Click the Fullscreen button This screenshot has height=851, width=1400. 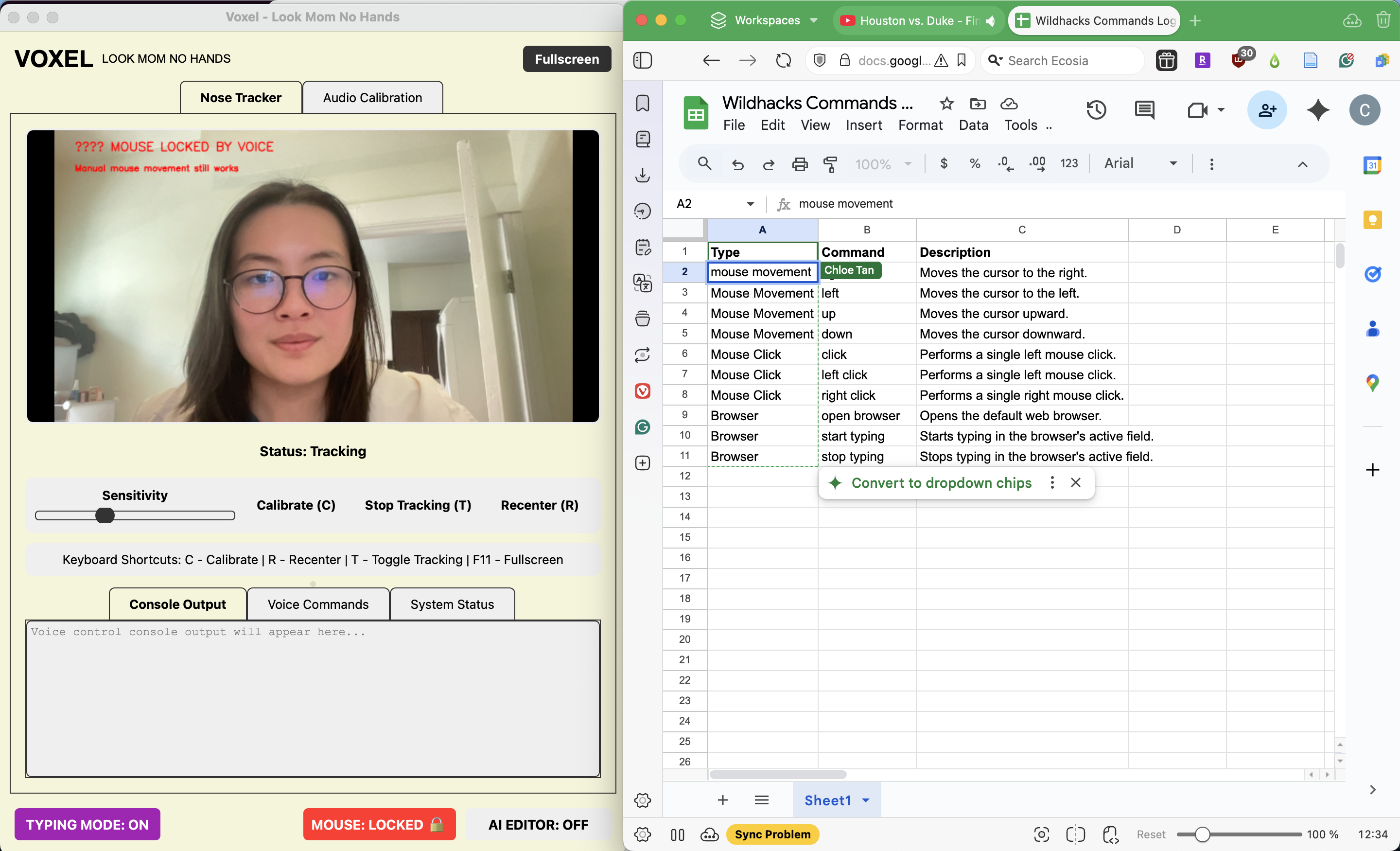(x=566, y=59)
